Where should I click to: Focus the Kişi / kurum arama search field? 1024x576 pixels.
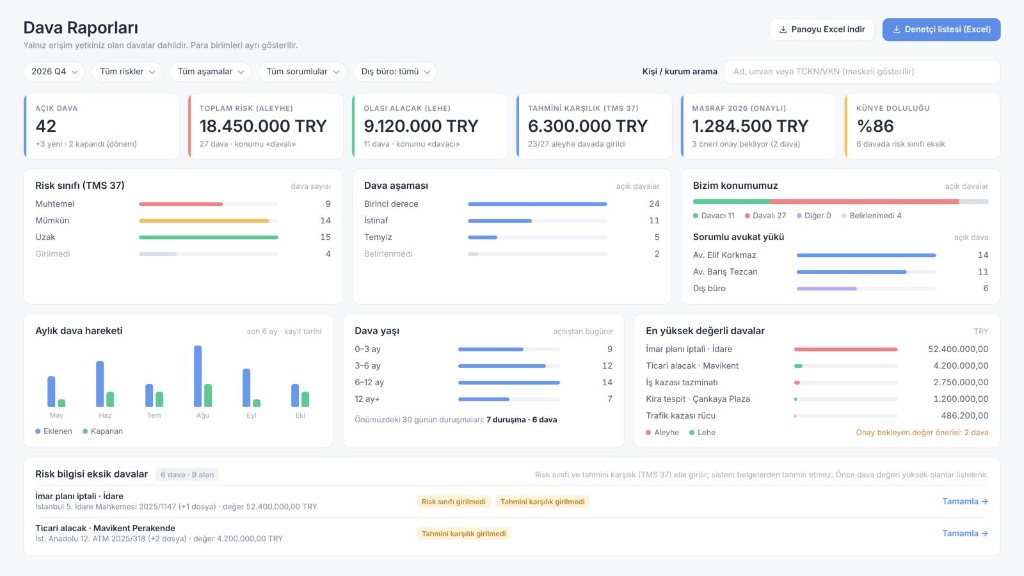click(861, 72)
